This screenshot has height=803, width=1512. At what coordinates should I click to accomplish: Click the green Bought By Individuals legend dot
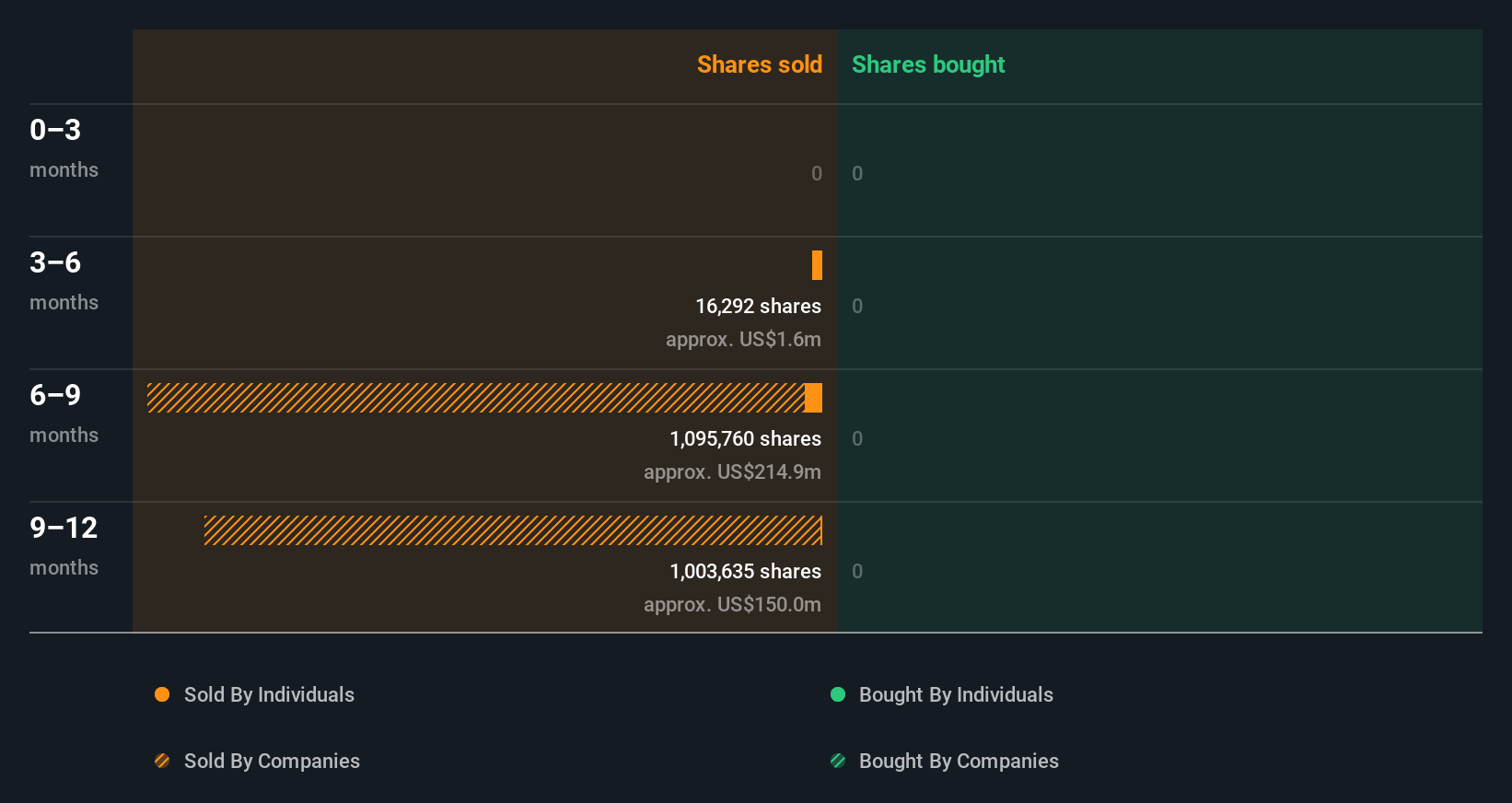pyautogui.click(x=838, y=694)
